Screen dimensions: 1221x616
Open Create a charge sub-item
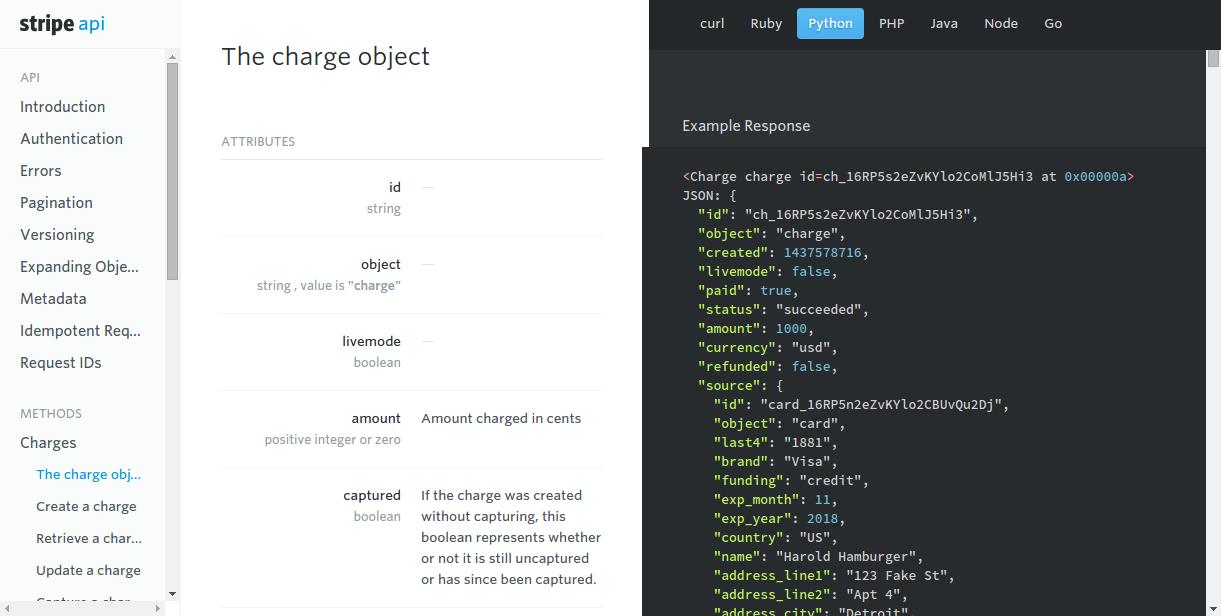click(86, 507)
